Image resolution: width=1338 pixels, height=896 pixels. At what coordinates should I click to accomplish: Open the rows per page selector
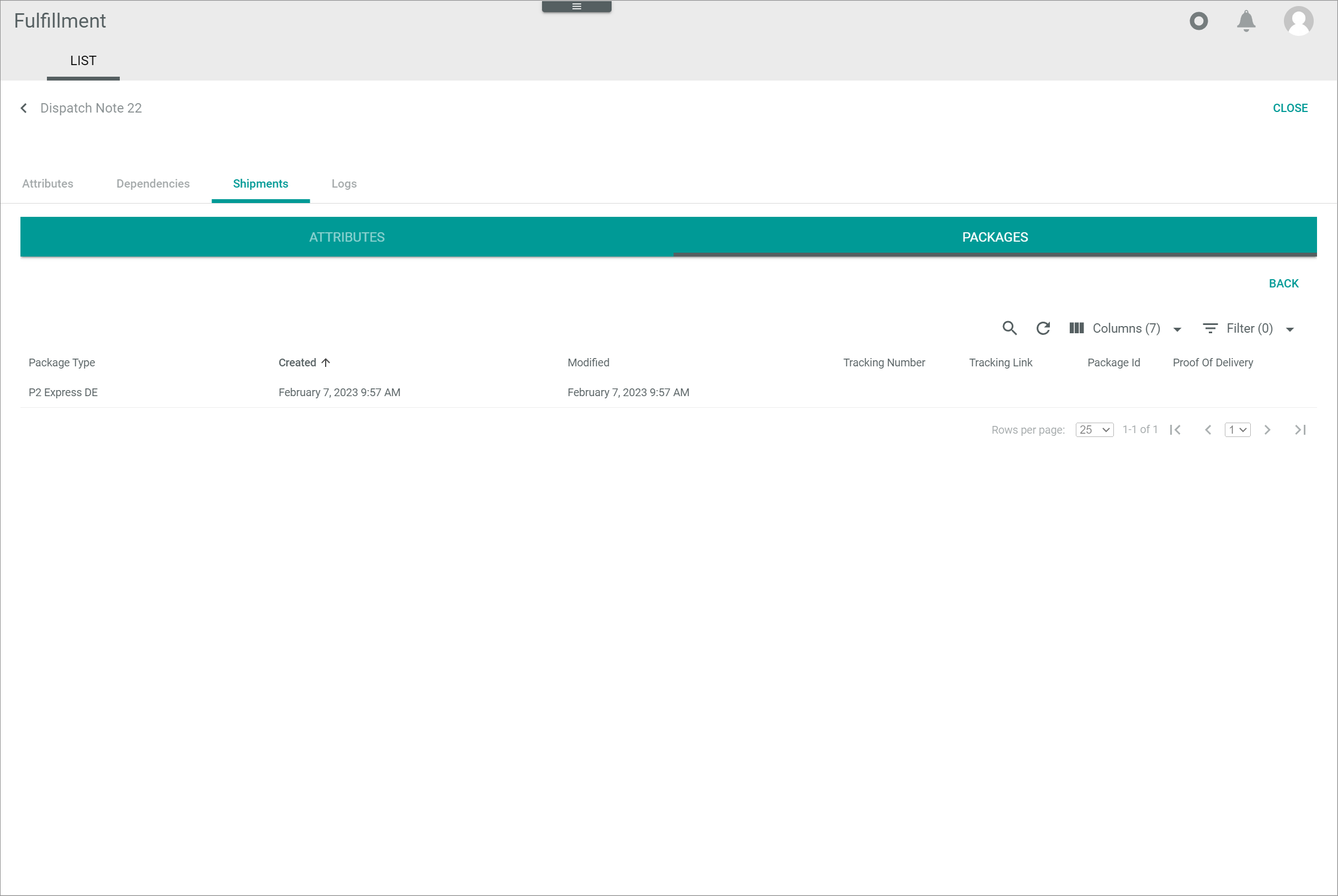tap(1094, 430)
